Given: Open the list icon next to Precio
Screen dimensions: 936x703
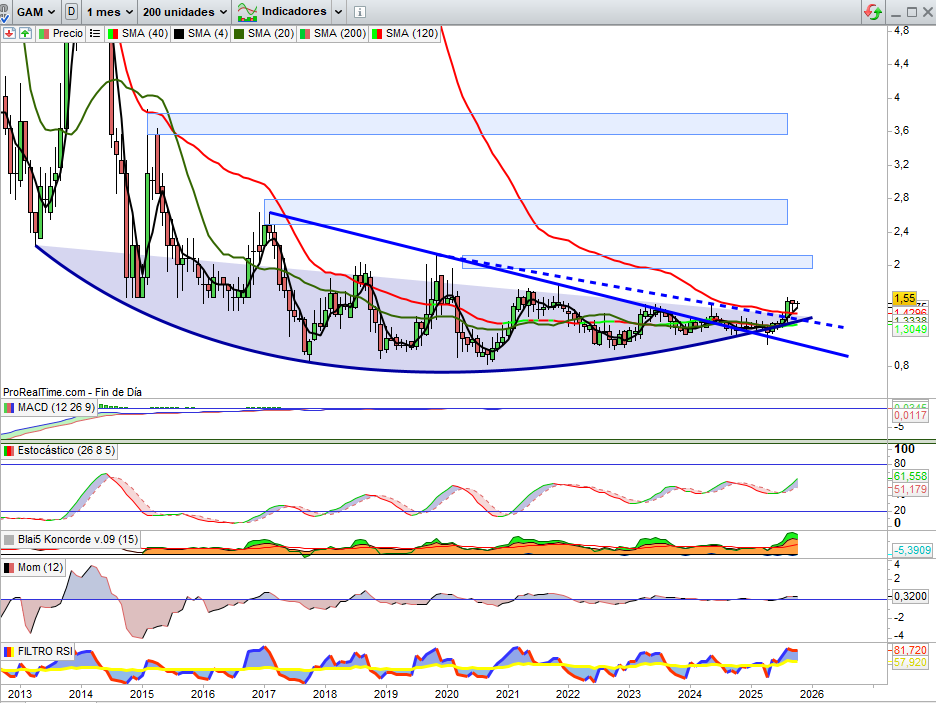Looking at the screenshot, I should (x=93, y=33).
